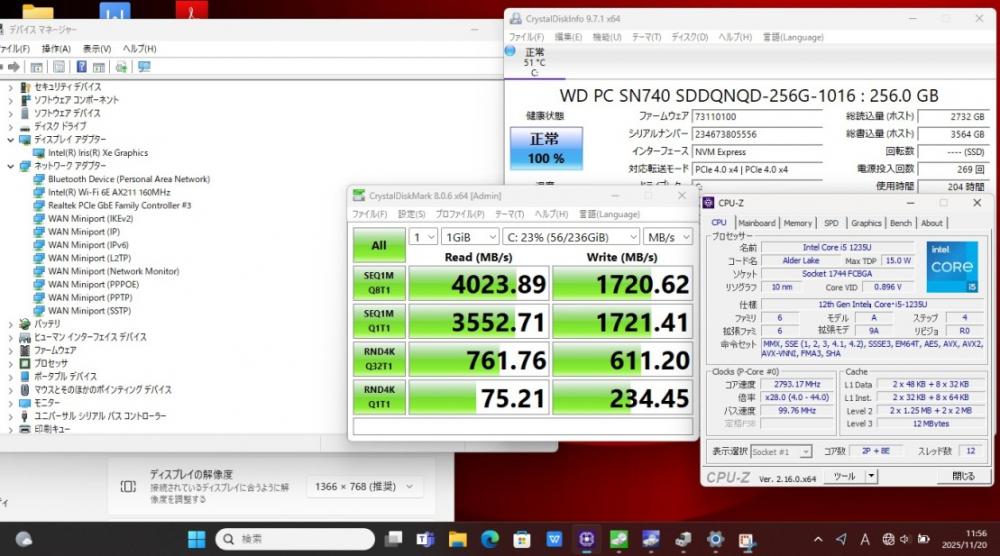The height and width of the screenshot is (556, 1000).
Task: Switch to the About tab in CPU-Z
Action: point(932,223)
